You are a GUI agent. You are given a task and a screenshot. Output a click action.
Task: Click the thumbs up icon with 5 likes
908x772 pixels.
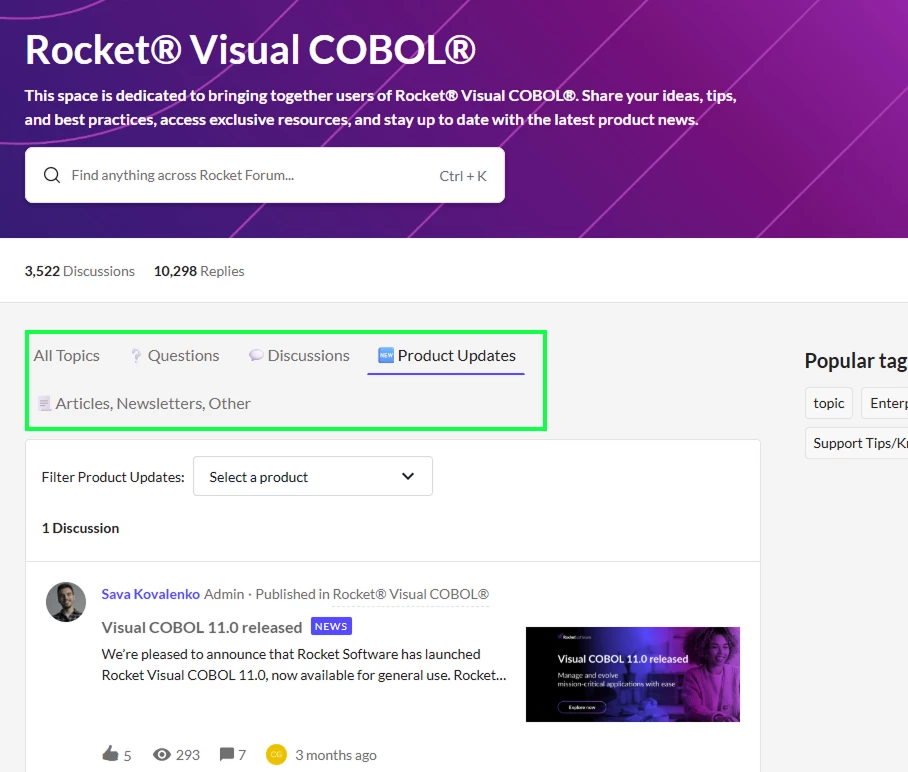pos(110,753)
